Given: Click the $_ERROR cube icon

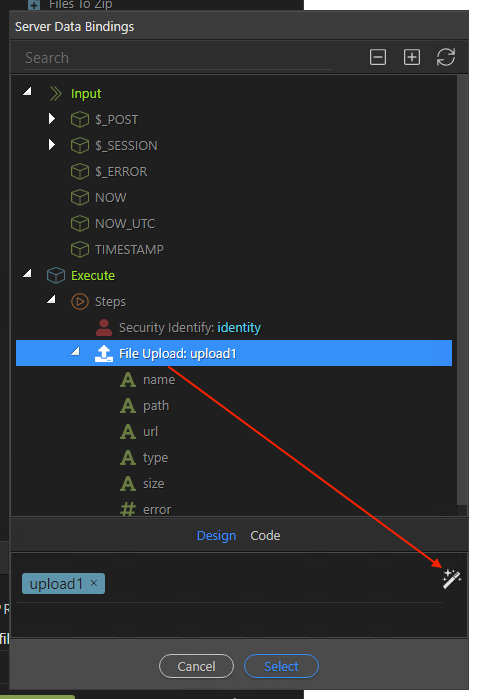Looking at the screenshot, I should 80,172.
